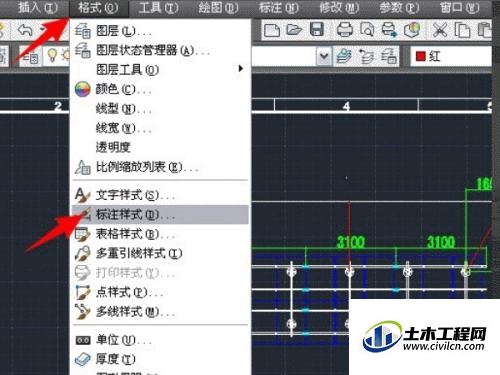Click the Open folder icon
The width and height of the screenshot is (500, 375).
click(x=294, y=30)
